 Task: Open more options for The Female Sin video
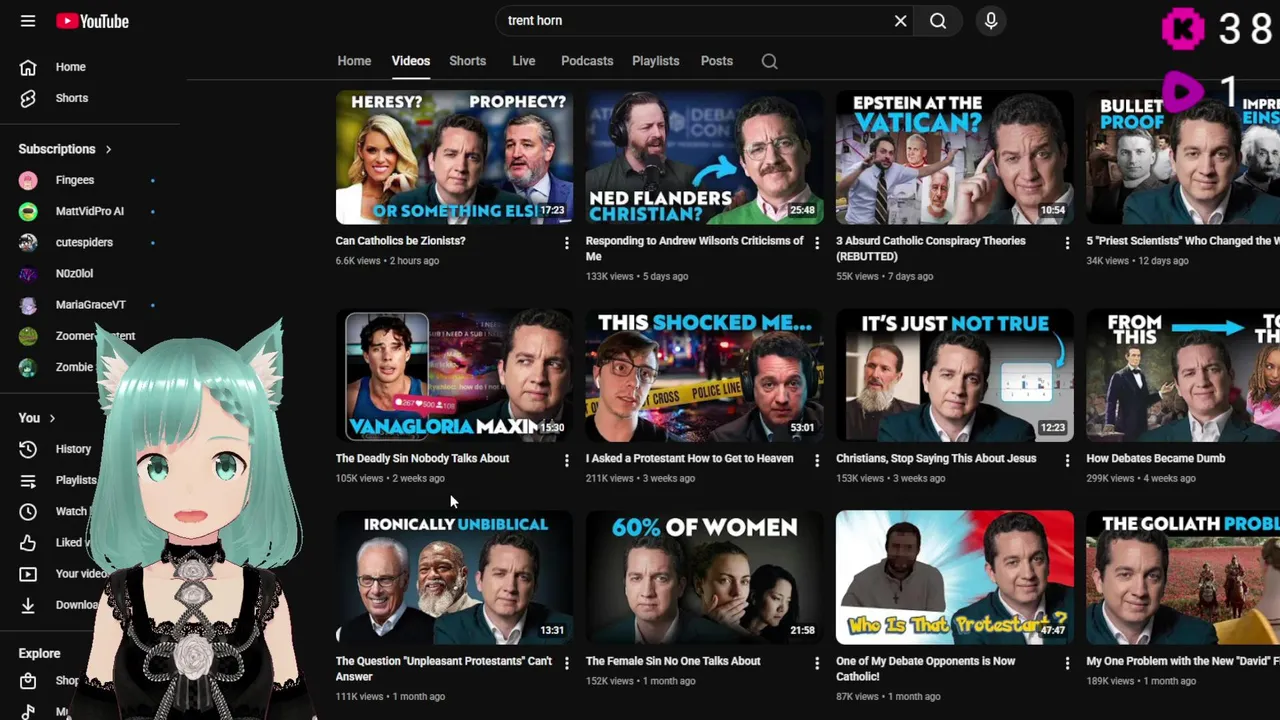[816, 663]
